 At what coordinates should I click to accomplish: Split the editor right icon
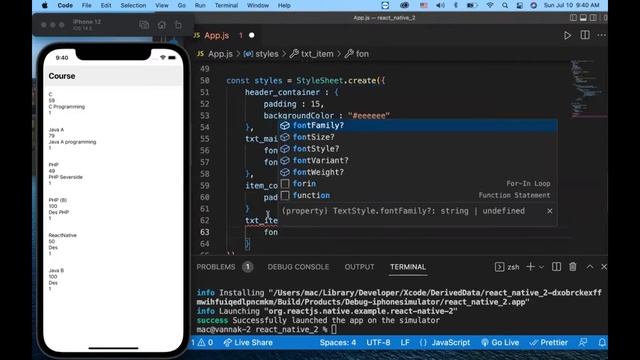tap(585, 35)
